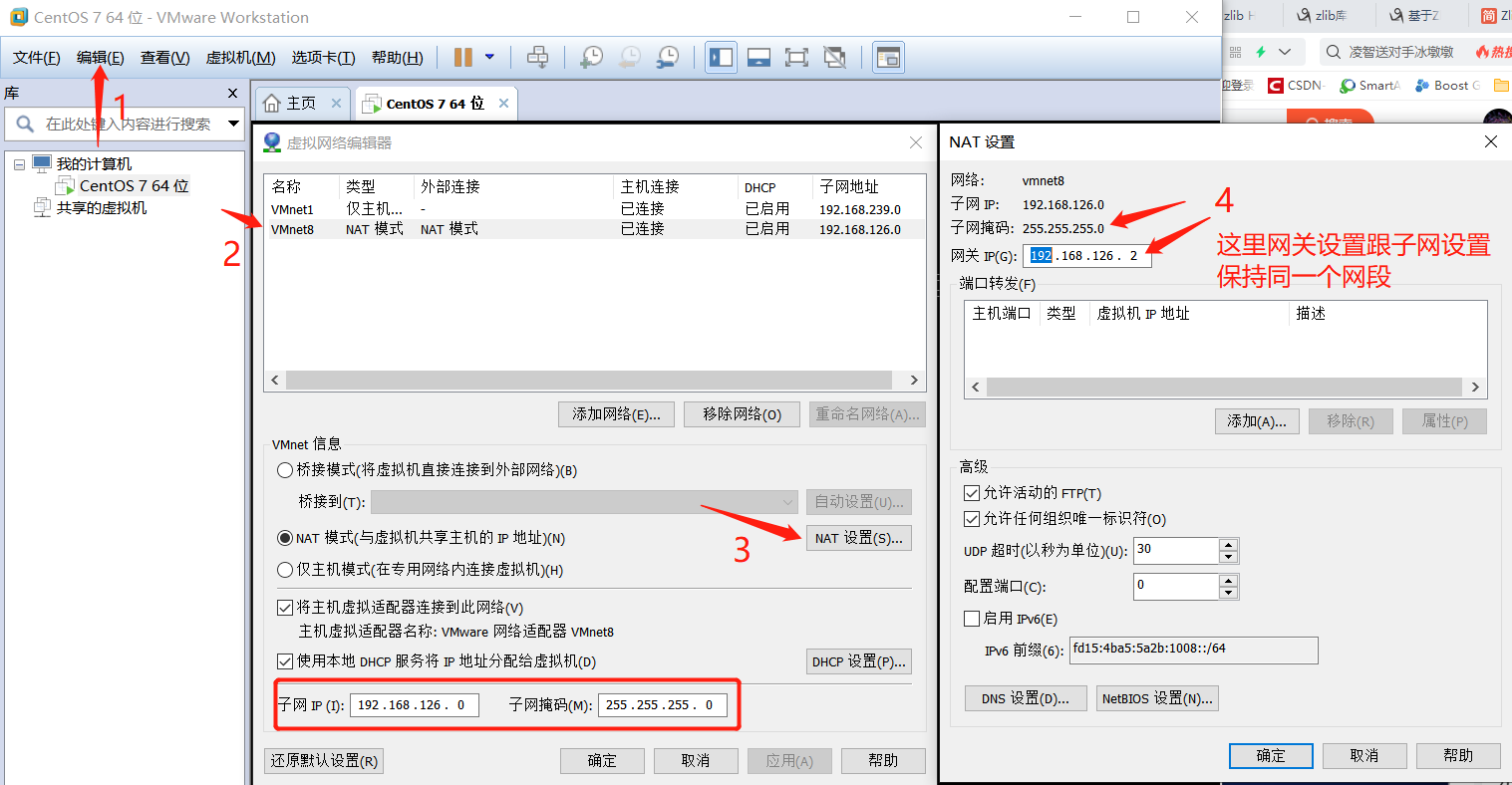Click the 移除网络(O) button
The height and width of the screenshot is (785, 1512).
(x=742, y=414)
